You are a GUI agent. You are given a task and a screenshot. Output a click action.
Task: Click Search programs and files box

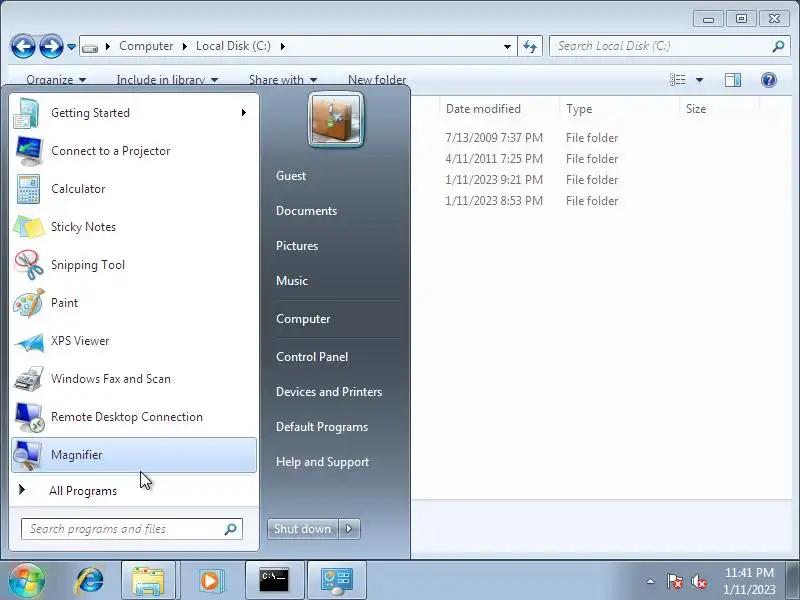click(x=132, y=529)
